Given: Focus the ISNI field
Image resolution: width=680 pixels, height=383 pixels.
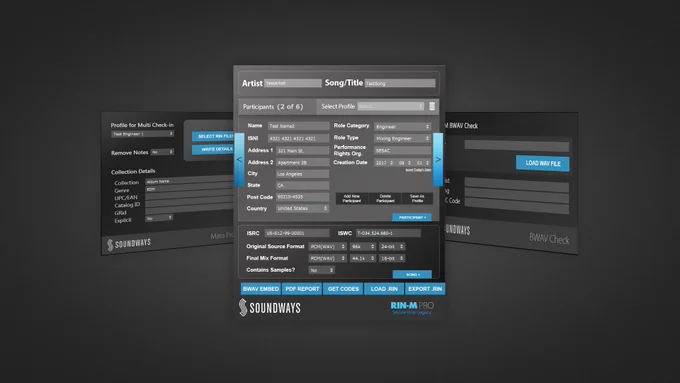Looking at the screenshot, I should tap(298, 138).
